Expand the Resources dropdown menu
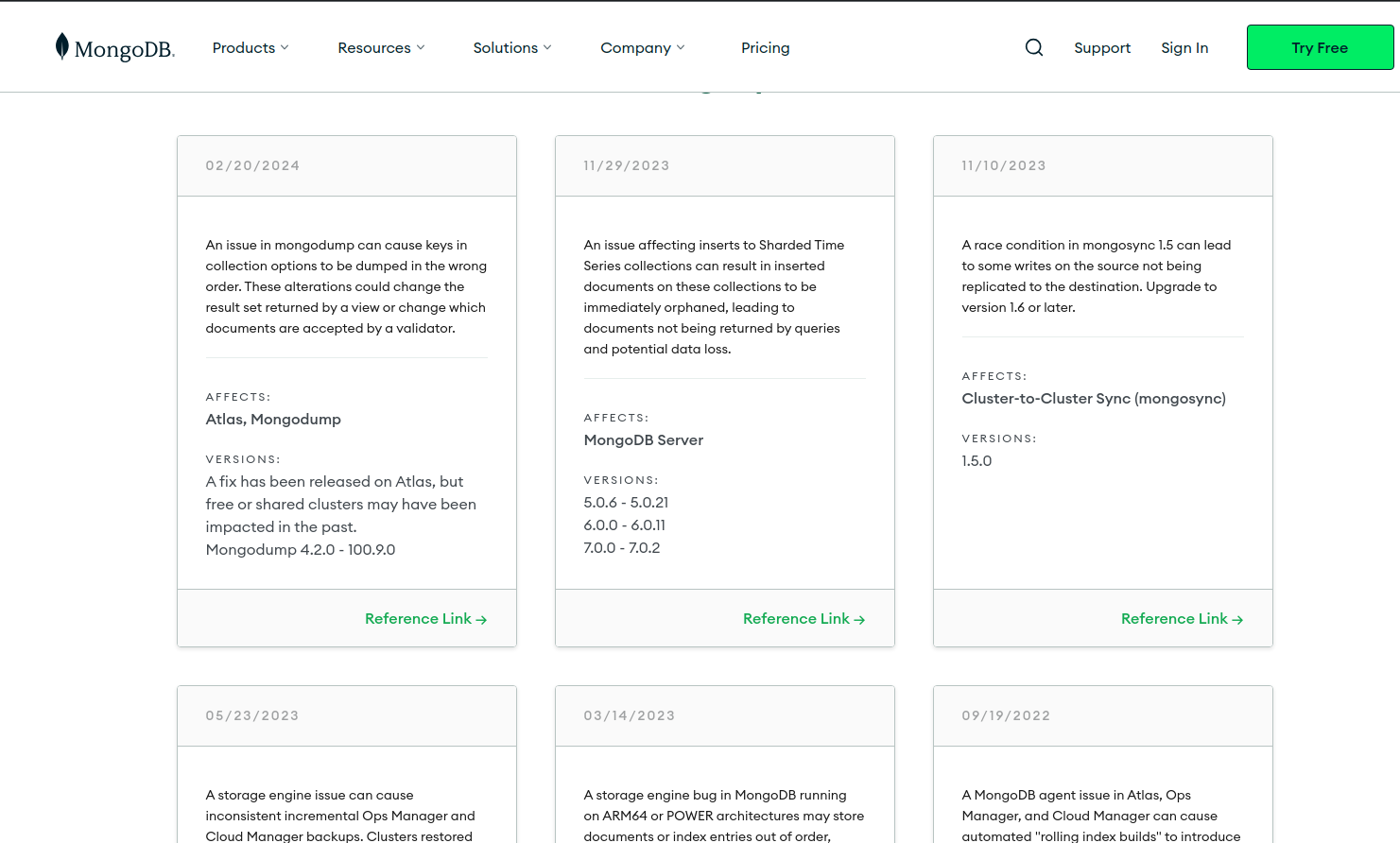 coord(381,47)
